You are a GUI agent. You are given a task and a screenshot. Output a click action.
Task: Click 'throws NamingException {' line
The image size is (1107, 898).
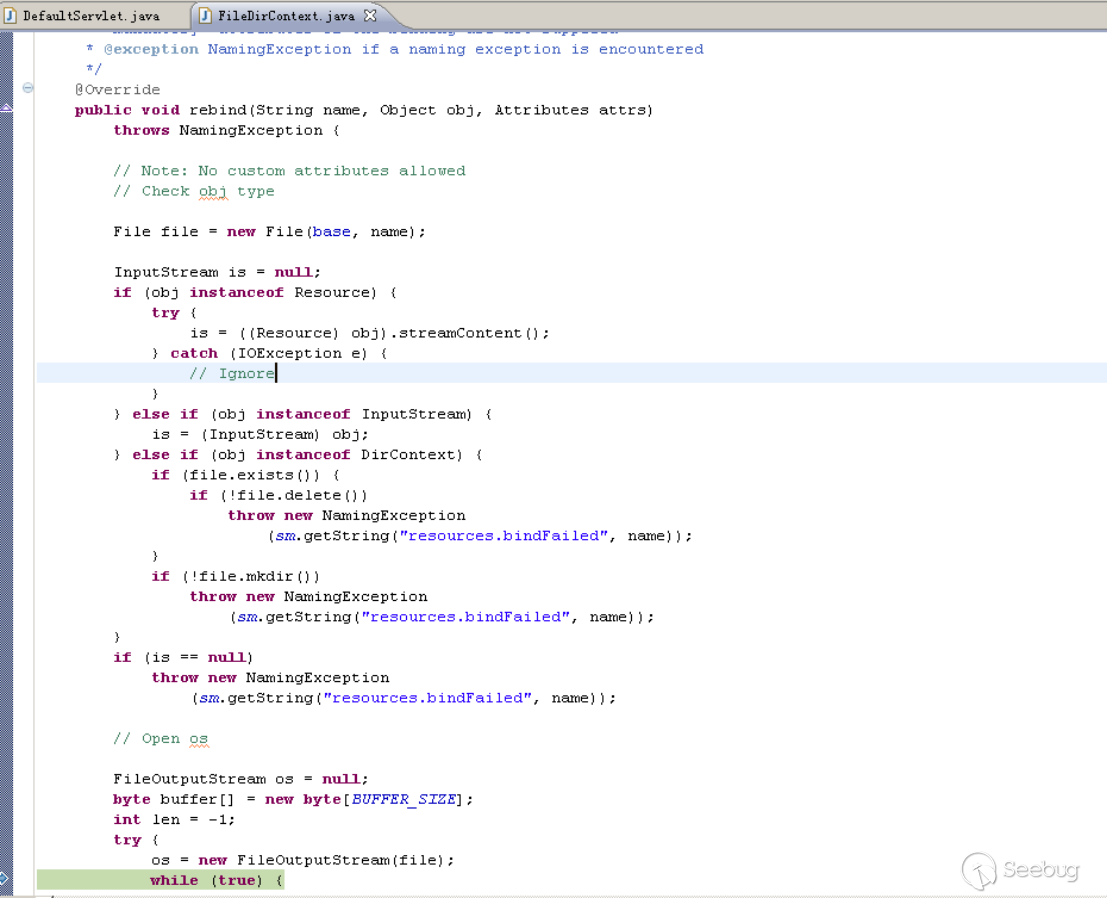226,131
